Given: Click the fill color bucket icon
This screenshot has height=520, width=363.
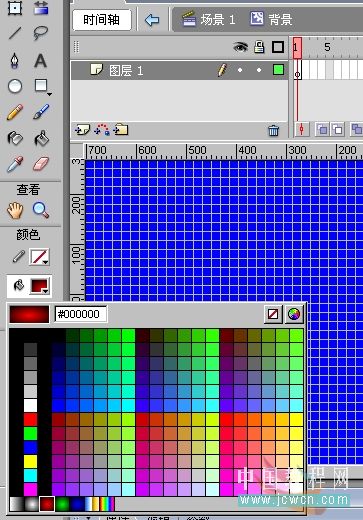Looking at the screenshot, I should click(18, 285).
